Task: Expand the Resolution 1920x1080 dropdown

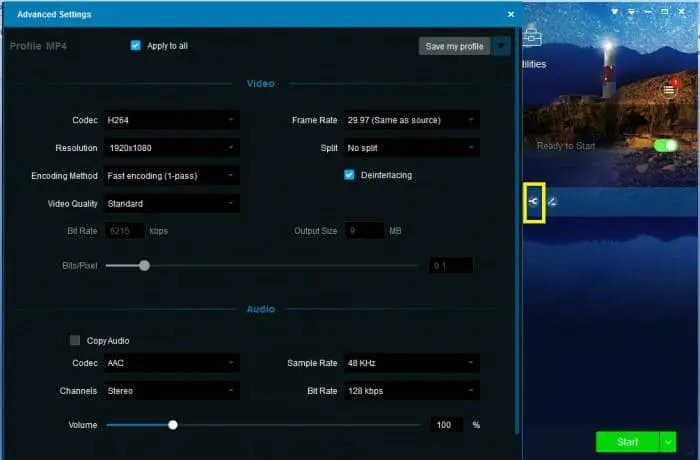Action: pyautogui.click(x=172, y=148)
